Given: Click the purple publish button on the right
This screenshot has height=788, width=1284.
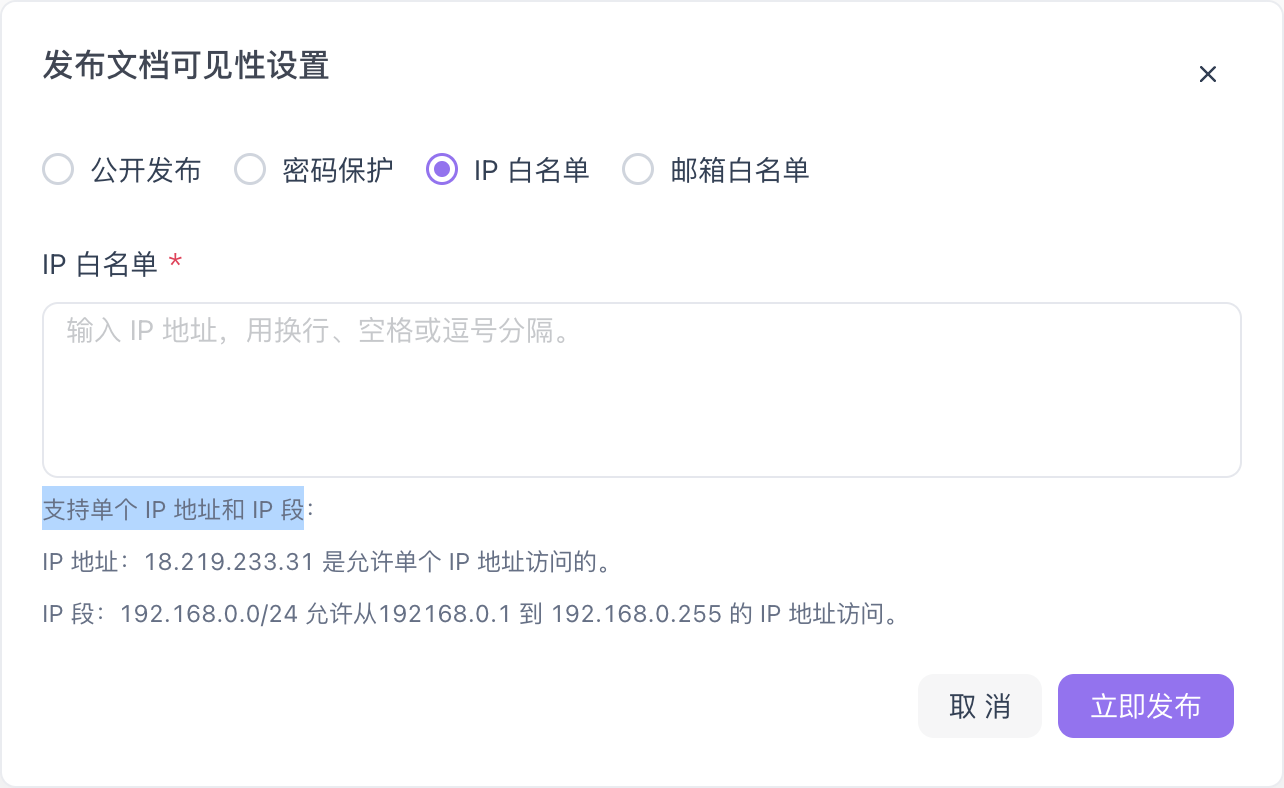Looking at the screenshot, I should pyautogui.click(x=1145, y=705).
